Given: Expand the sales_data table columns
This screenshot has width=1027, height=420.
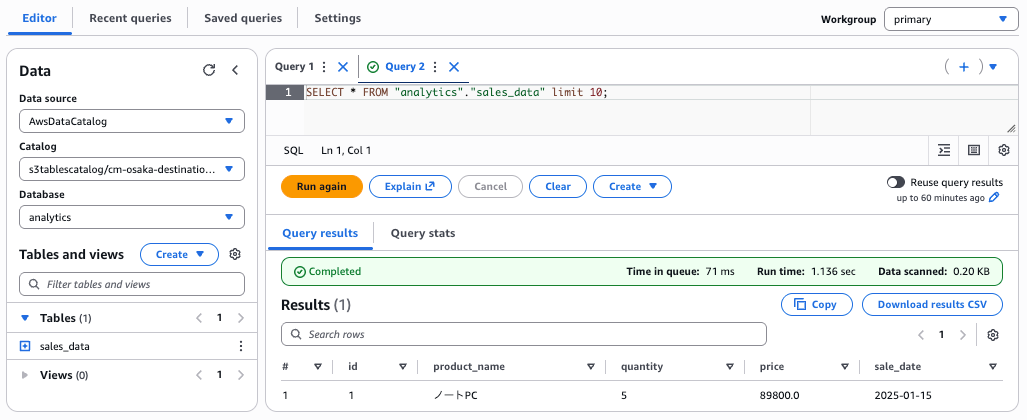Looking at the screenshot, I should pyautogui.click(x=25, y=346).
